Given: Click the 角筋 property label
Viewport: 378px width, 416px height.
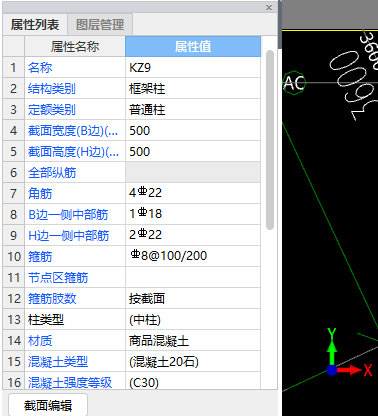Looking at the screenshot, I should tap(40, 194).
